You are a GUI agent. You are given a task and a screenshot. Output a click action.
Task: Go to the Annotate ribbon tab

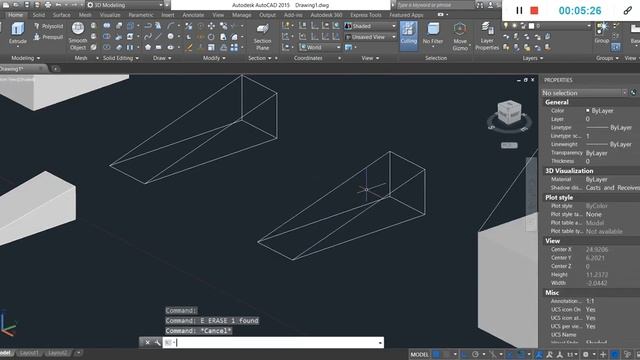point(193,15)
